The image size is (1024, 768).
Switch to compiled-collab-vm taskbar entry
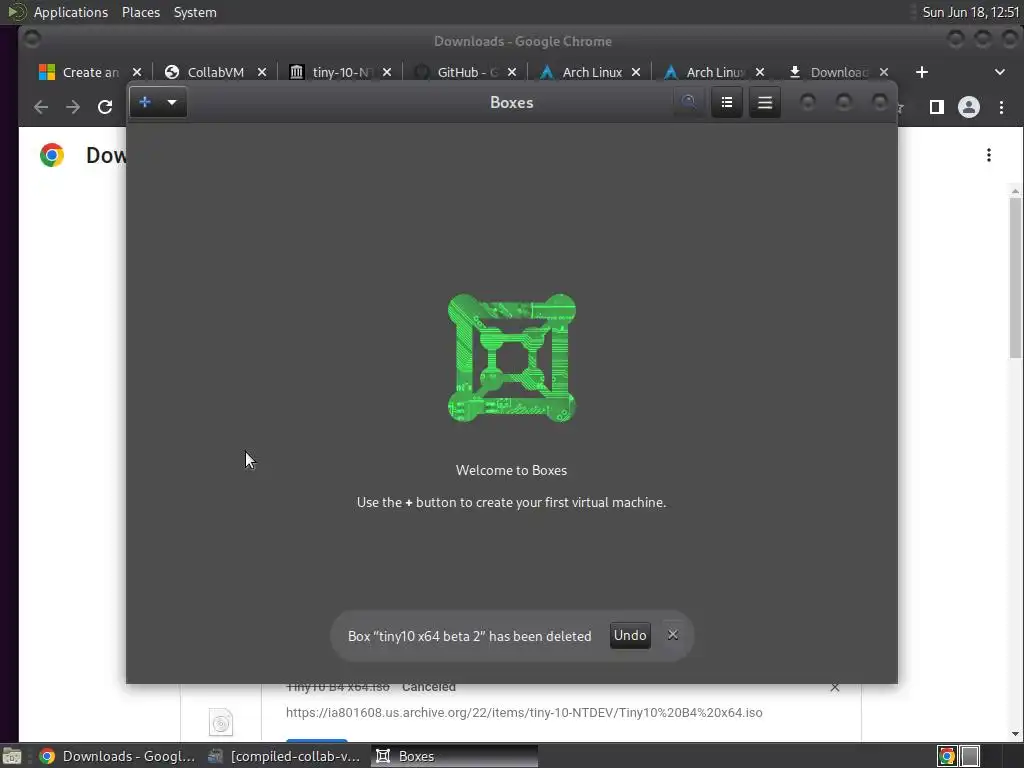(x=284, y=756)
